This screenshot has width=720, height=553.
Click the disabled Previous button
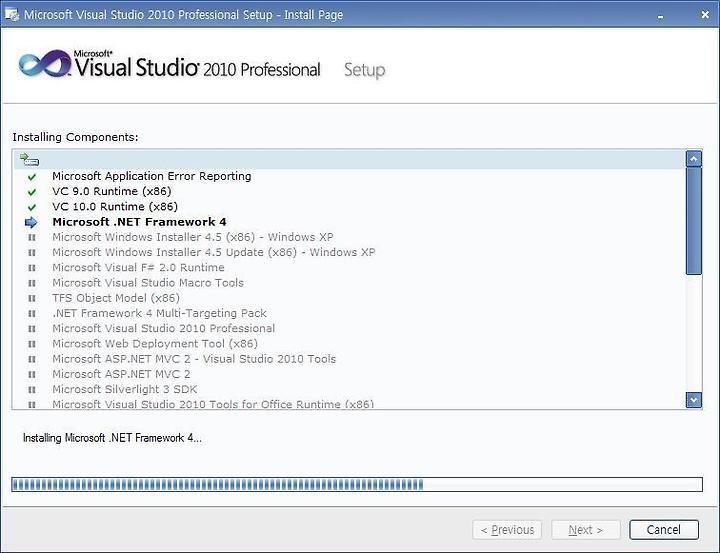(507, 530)
